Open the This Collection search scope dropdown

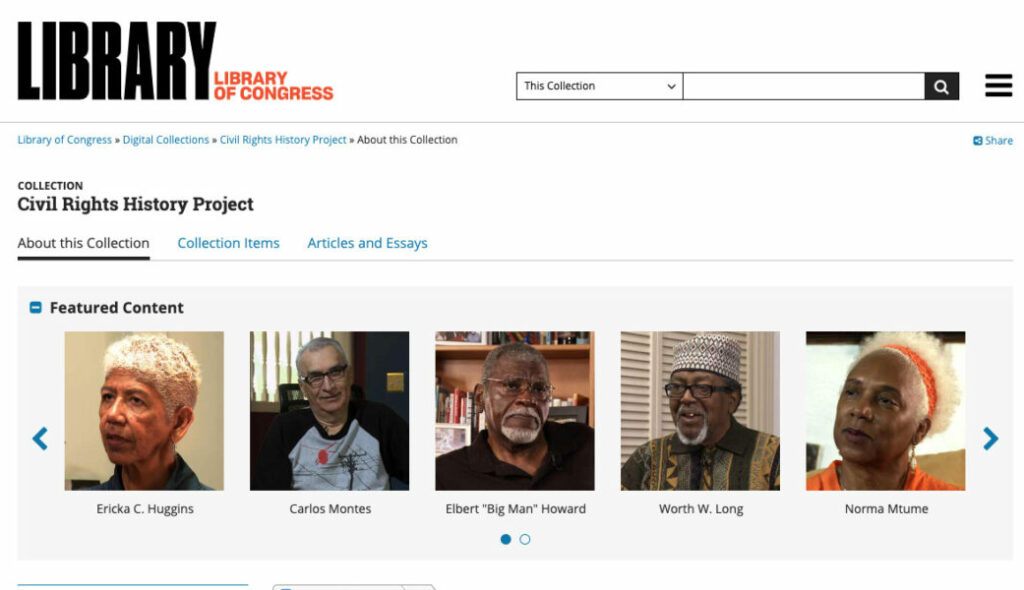pos(600,86)
